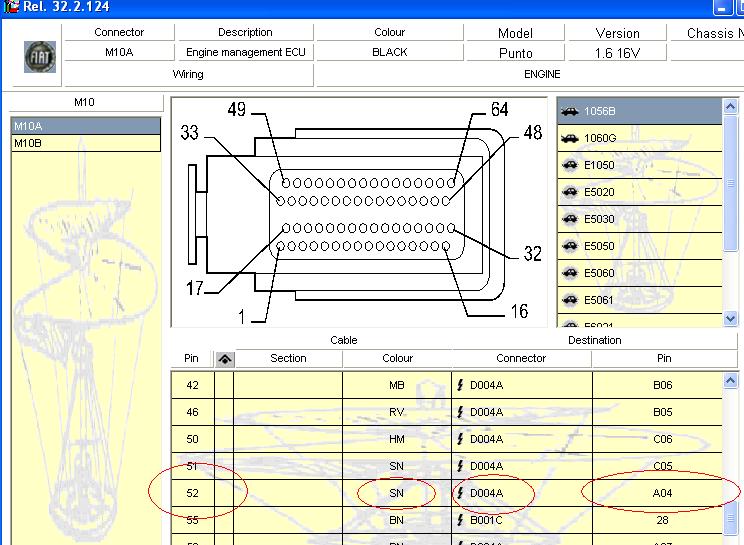Select pin 52 cell
The width and height of the screenshot is (744, 545).
coord(193,493)
